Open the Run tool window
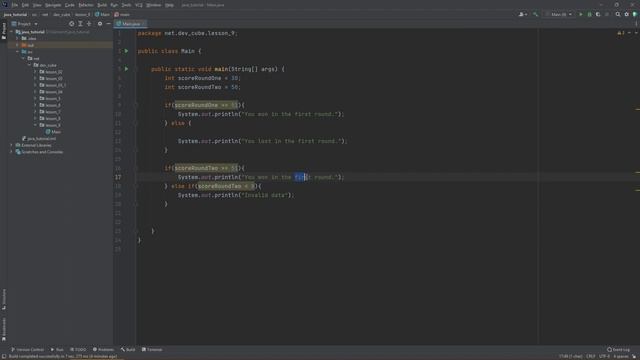This screenshot has width=640, height=360. coord(57,349)
